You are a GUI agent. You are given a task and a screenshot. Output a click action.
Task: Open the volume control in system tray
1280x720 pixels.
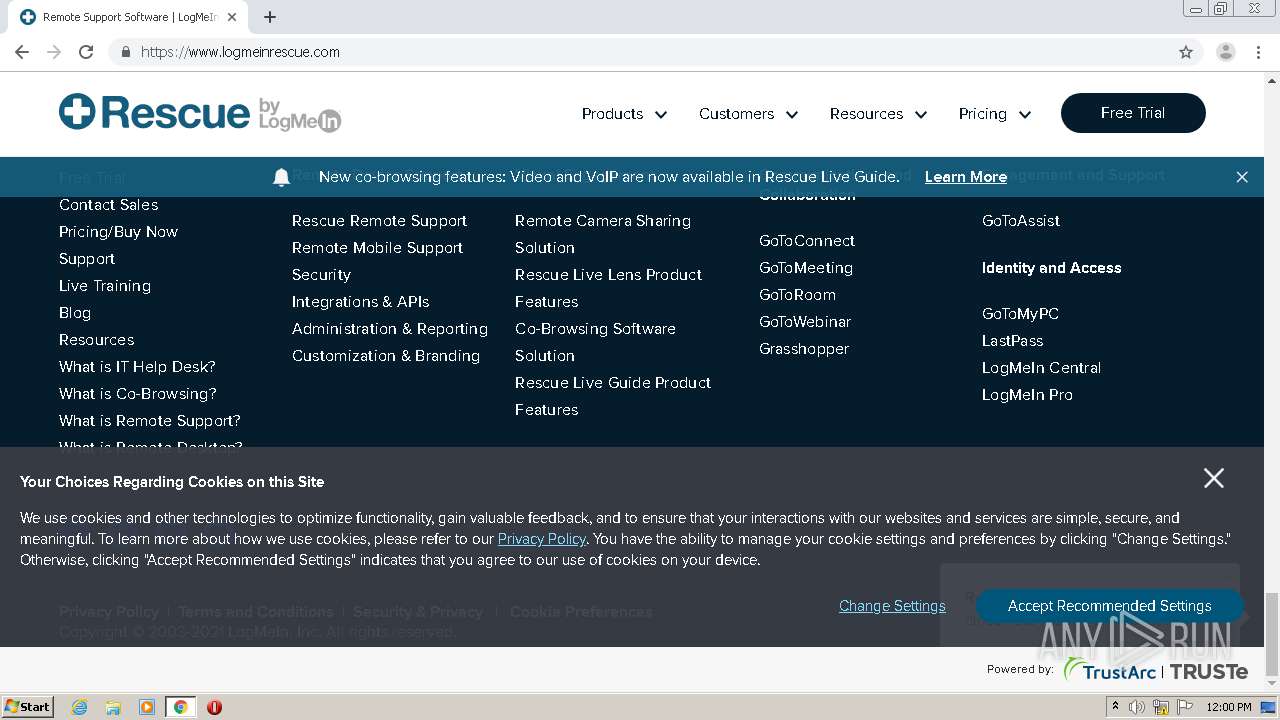click(1138, 707)
